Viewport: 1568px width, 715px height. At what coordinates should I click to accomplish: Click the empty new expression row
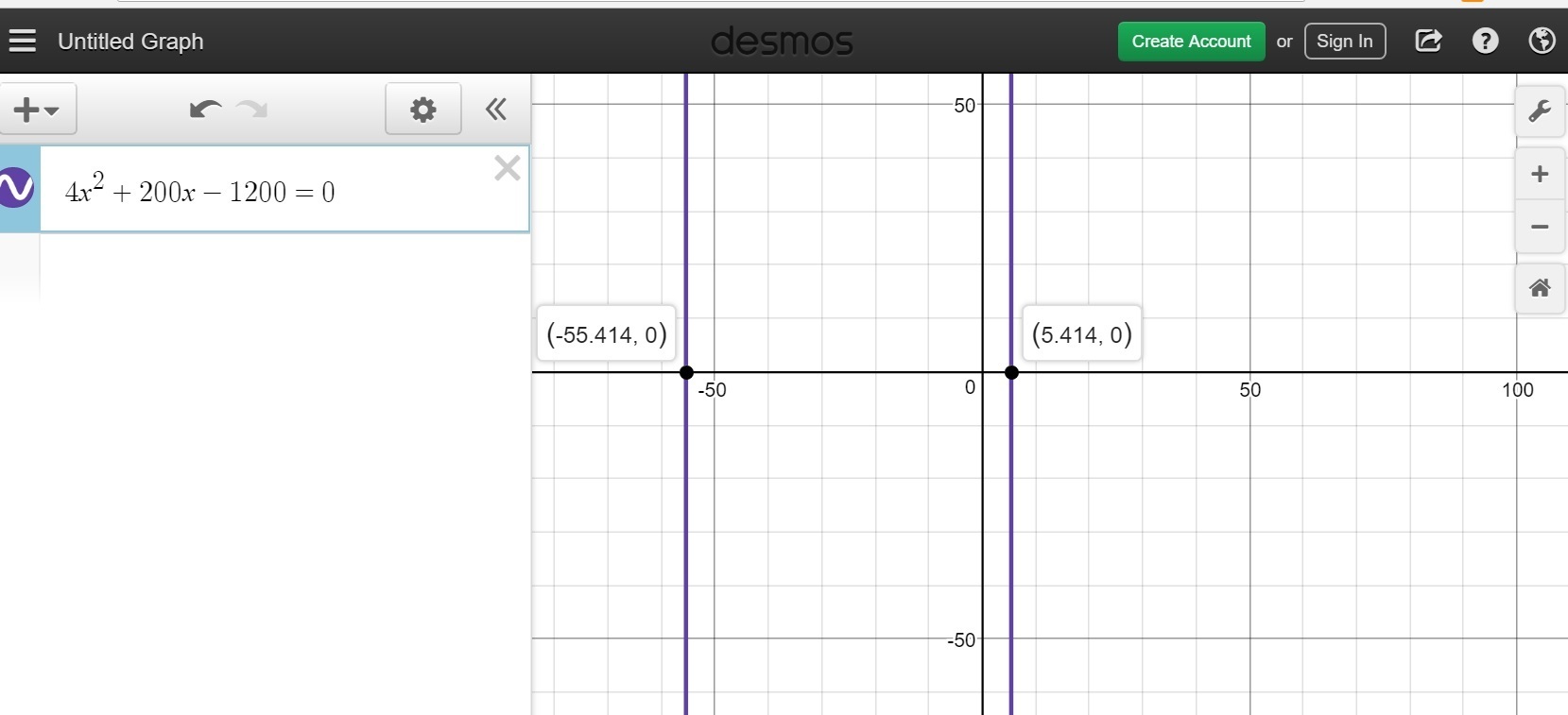[265, 266]
